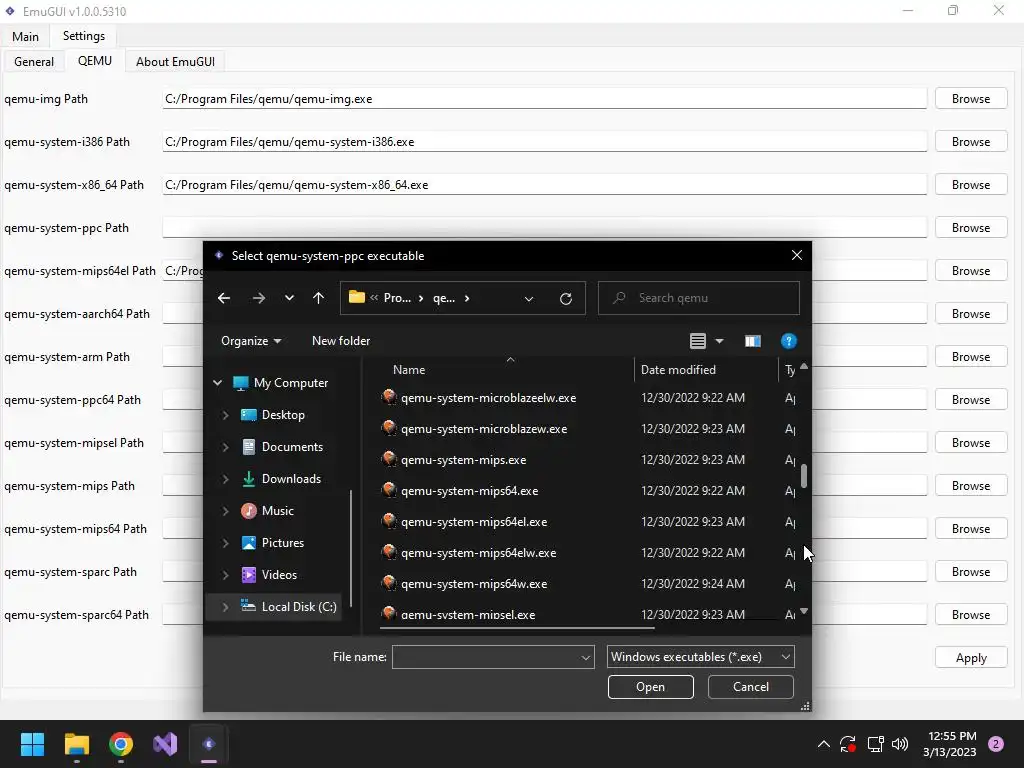Screen dimensions: 1024x768
Task: Click the file list vertical scrollbar thumb
Action: point(804,476)
